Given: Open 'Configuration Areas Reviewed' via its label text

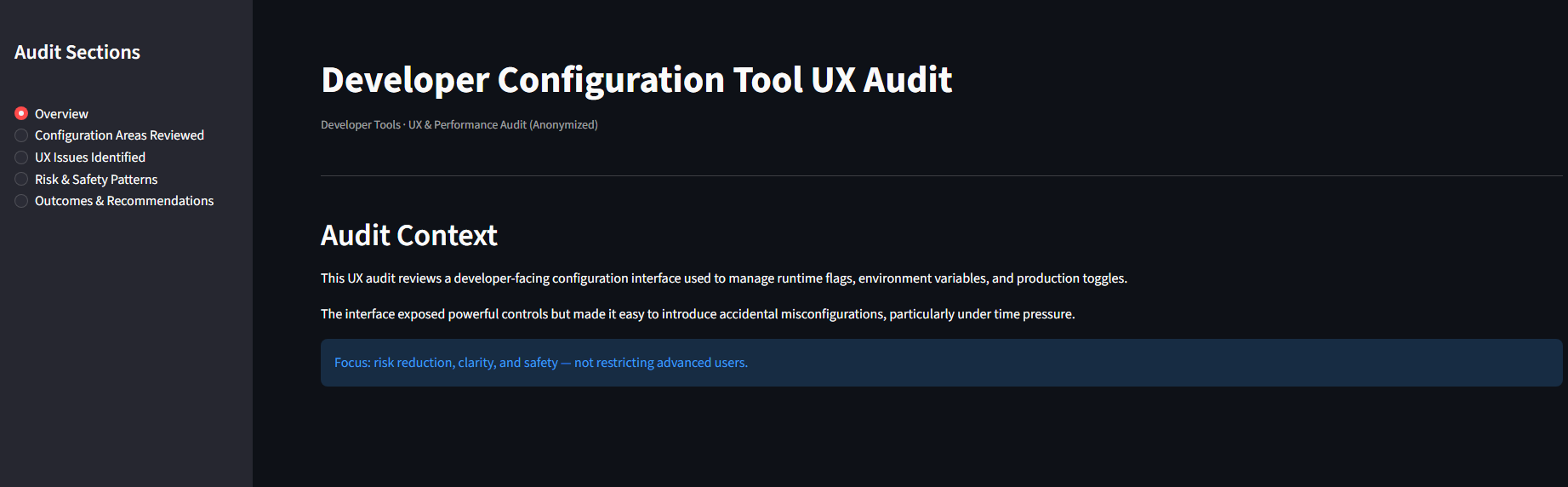Looking at the screenshot, I should (x=119, y=135).
